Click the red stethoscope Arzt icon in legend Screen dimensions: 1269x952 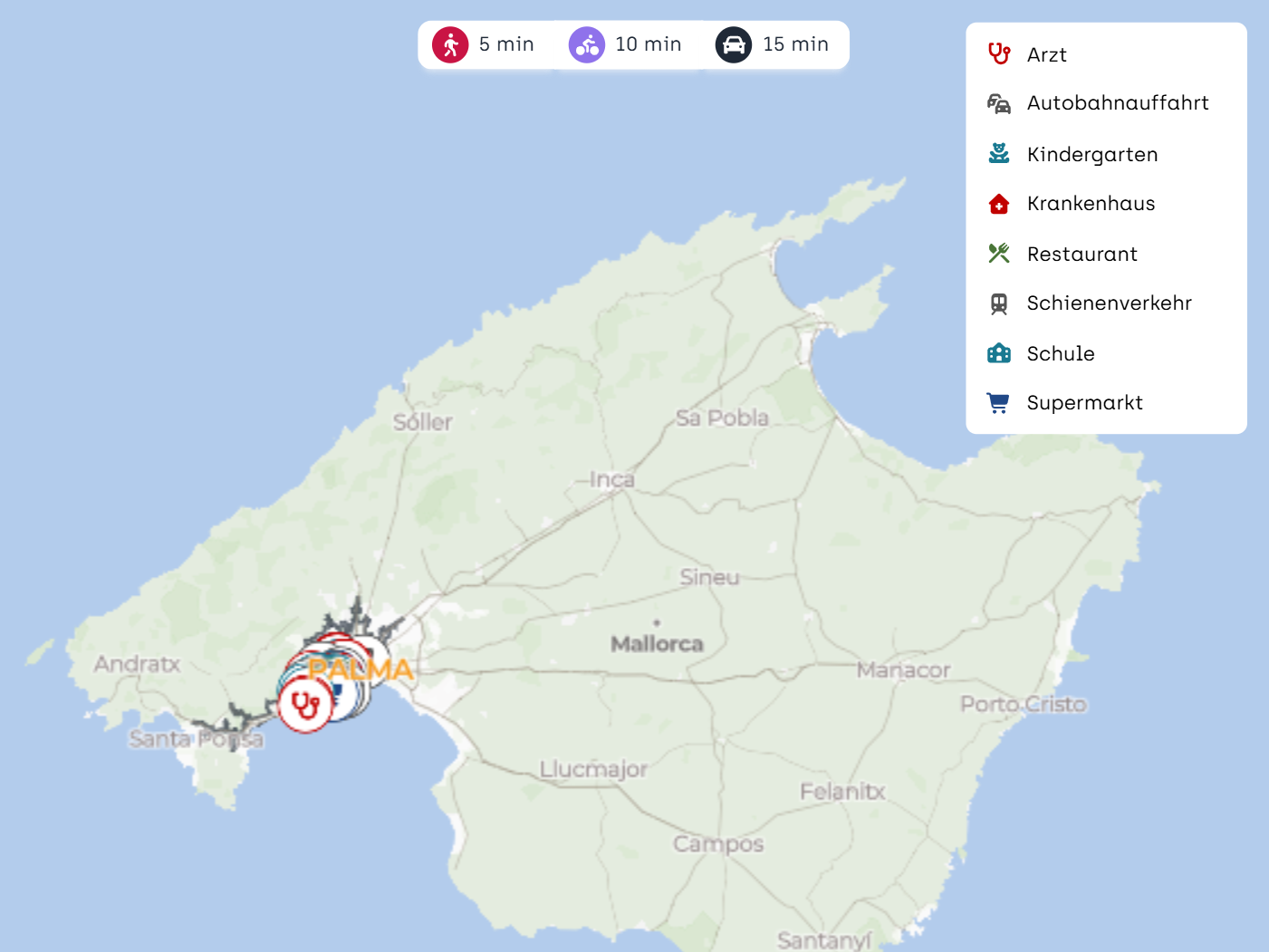[998, 54]
